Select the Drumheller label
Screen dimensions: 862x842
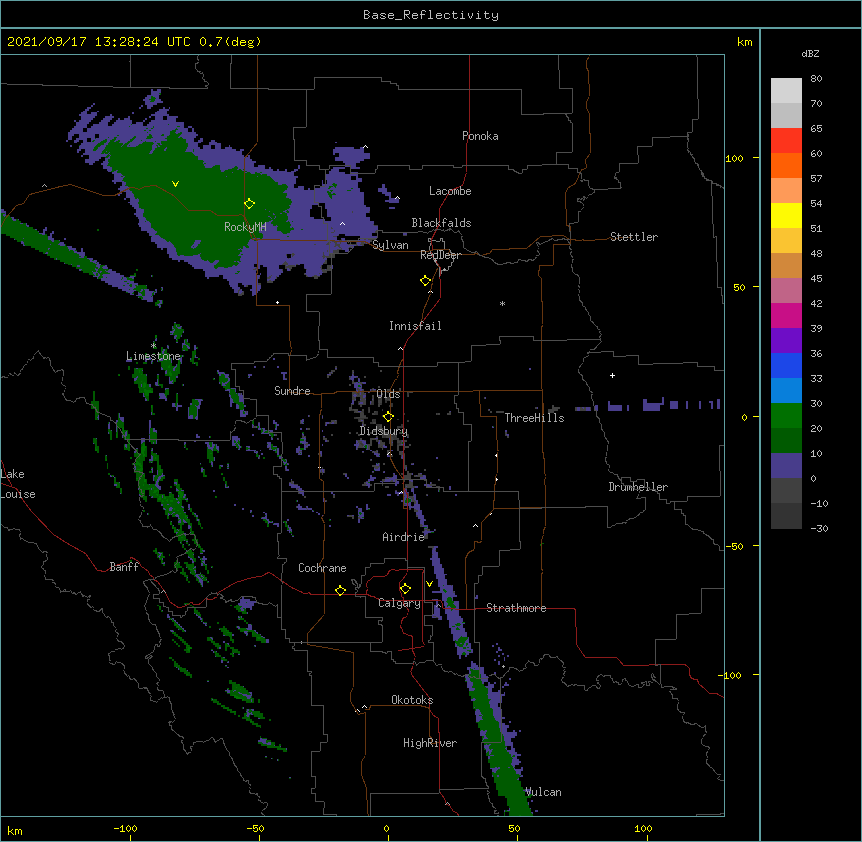pyautogui.click(x=638, y=487)
